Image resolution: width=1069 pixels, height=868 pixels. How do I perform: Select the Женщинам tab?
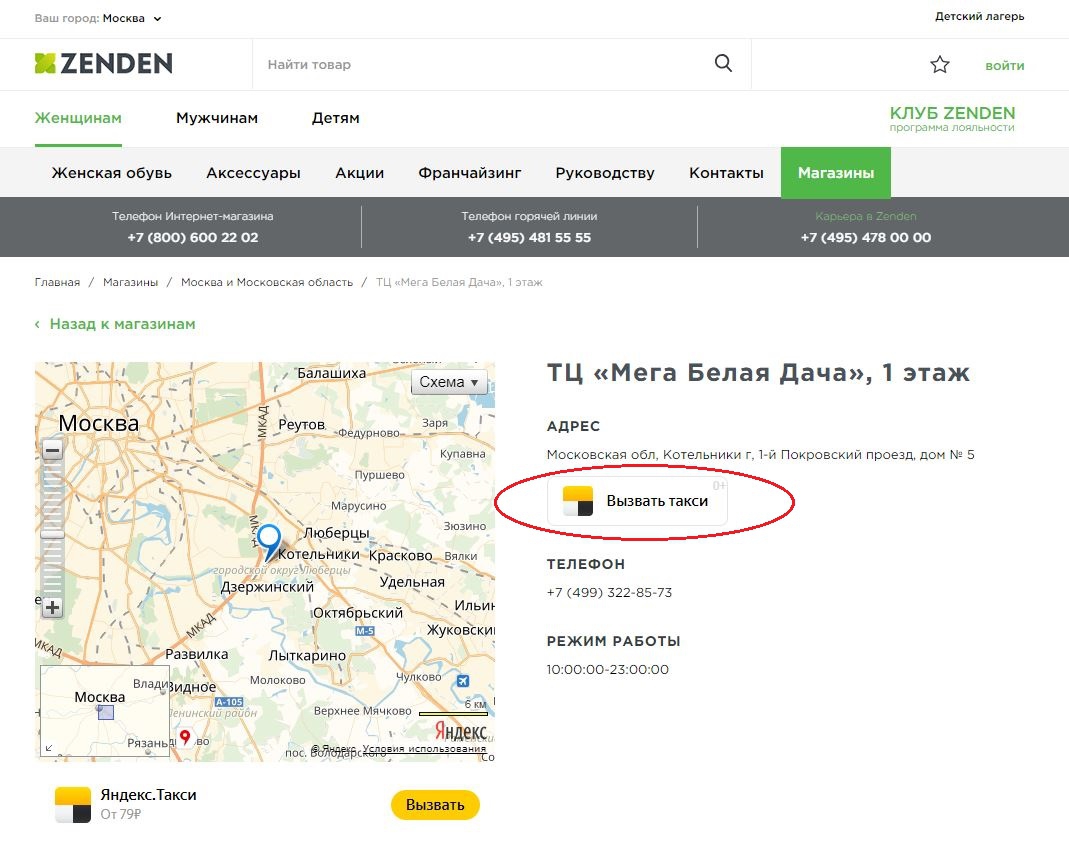78,118
